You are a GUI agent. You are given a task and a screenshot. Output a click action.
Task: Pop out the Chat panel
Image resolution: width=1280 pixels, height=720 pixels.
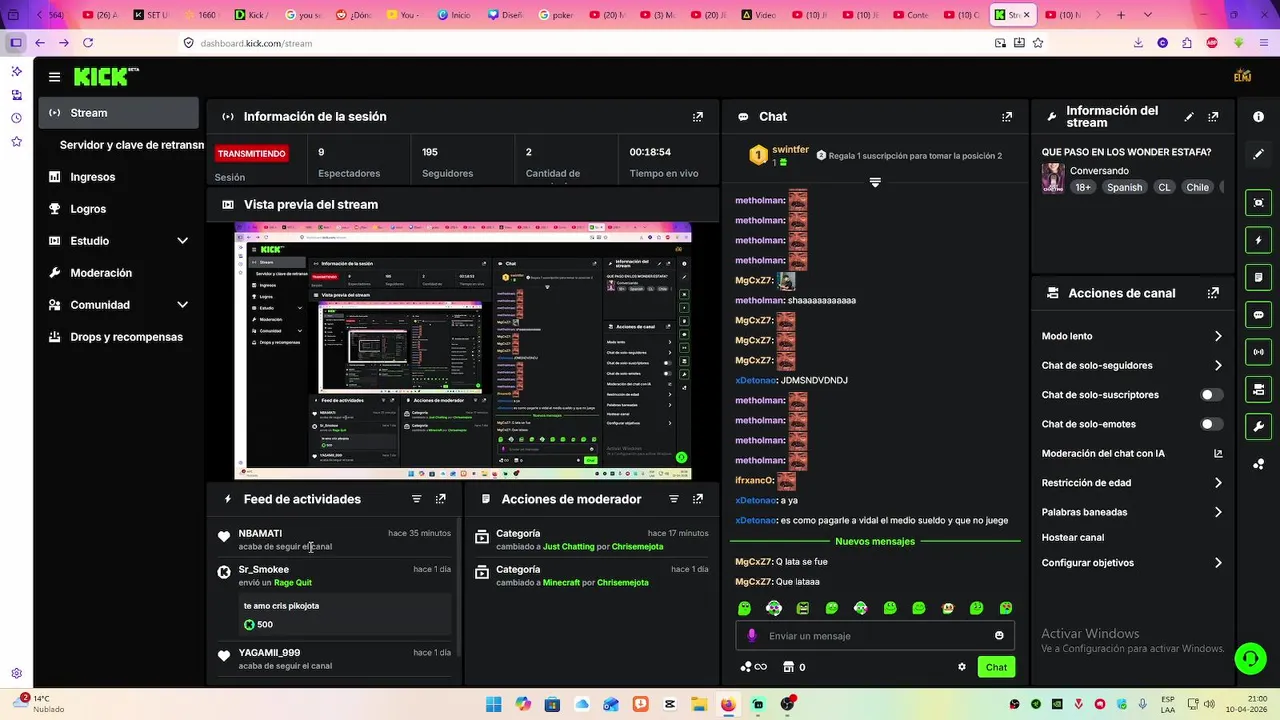click(x=1007, y=117)
